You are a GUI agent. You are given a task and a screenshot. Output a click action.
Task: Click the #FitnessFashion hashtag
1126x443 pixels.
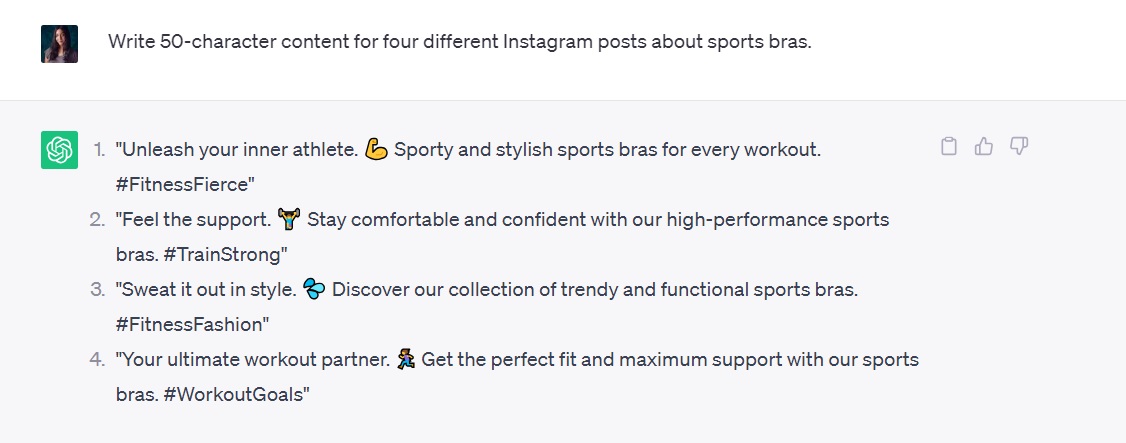(x=192, y=324)
